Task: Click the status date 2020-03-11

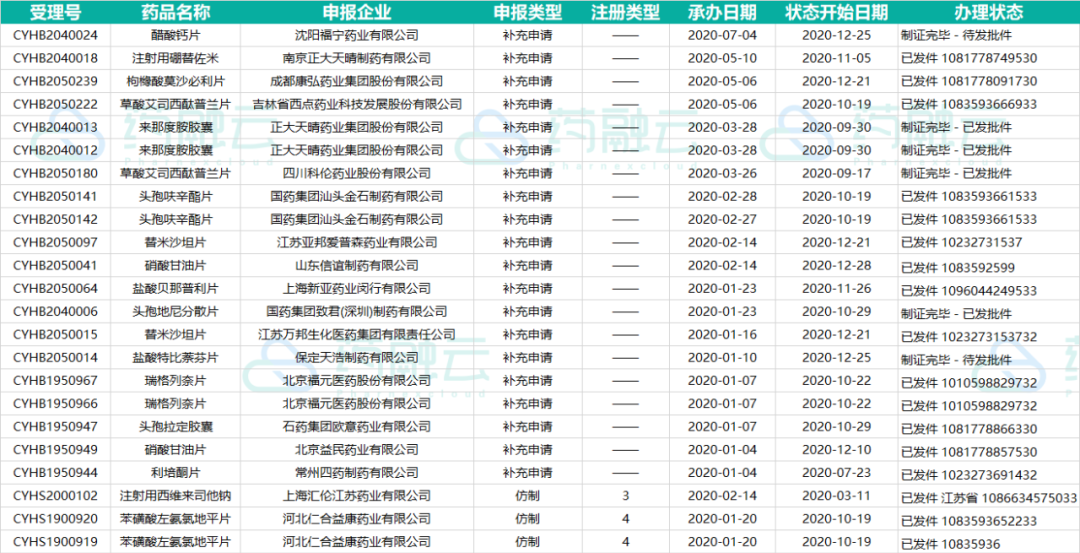Action: pyautogui.click(x=836, y=497)
